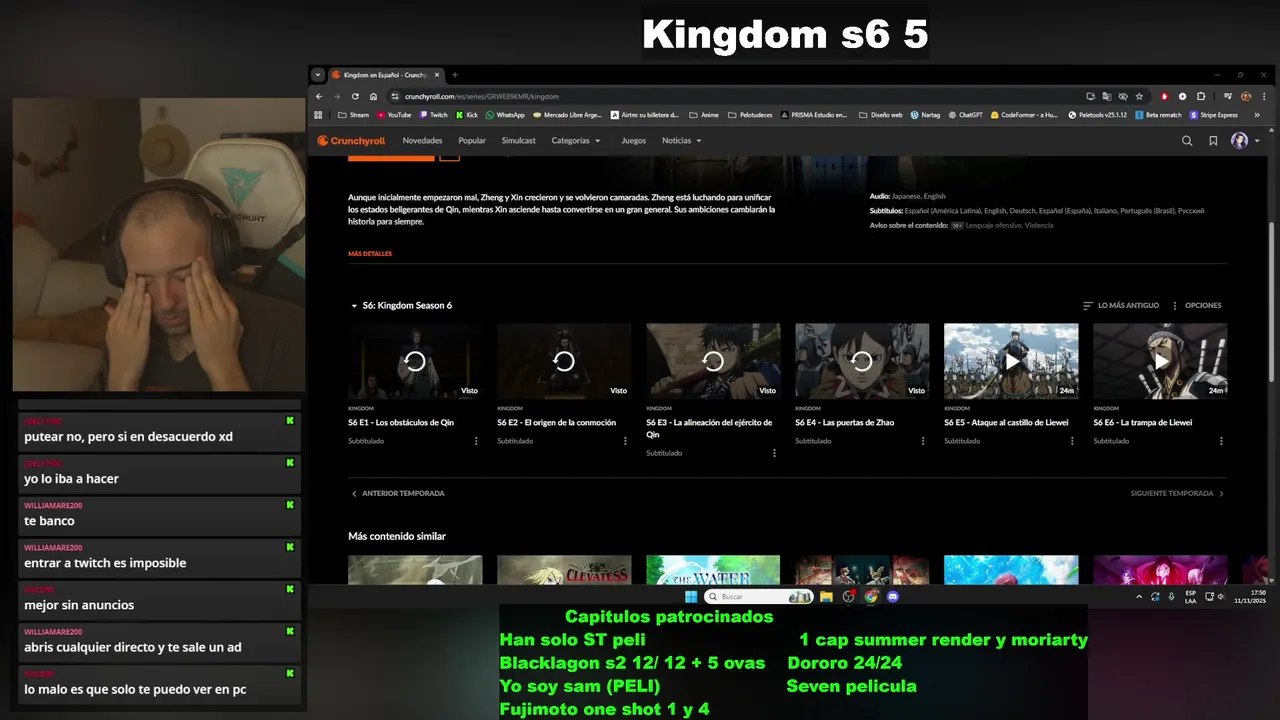Open the Twitch bookmark

pyautogui.click(x=433, y=115)
